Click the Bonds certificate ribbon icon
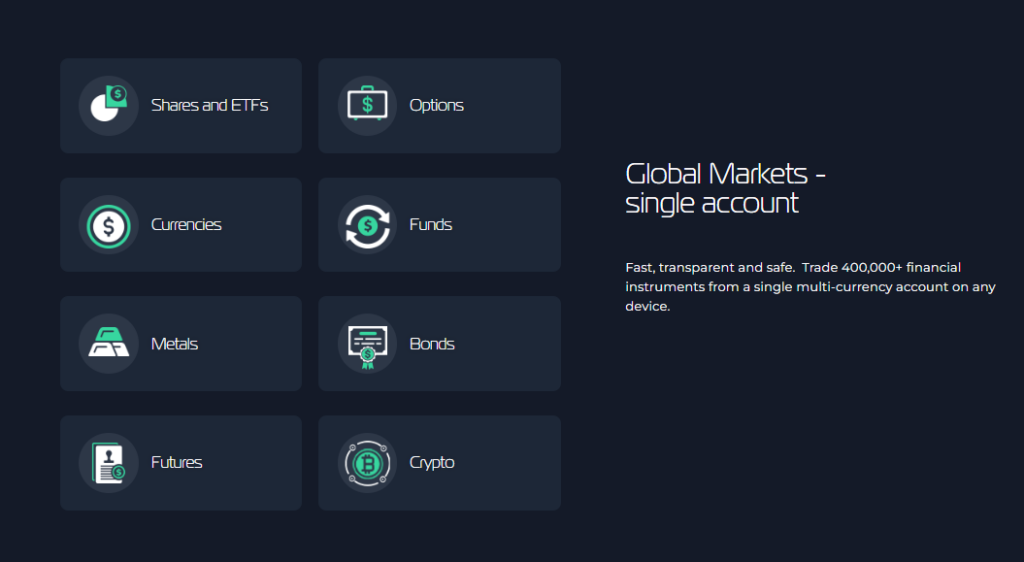 coord(367,344)
